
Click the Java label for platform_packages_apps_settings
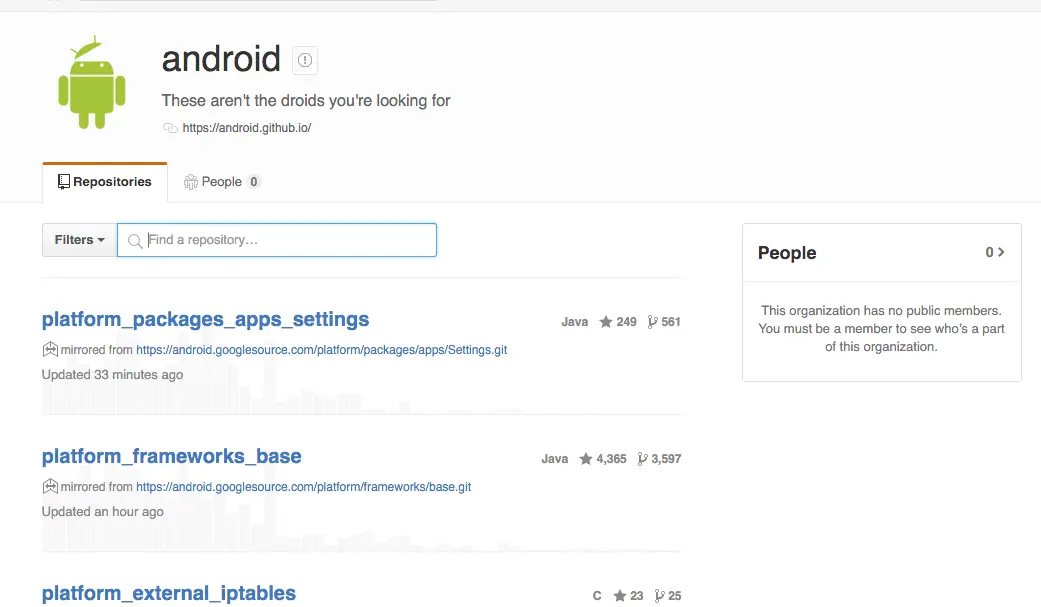[574, 322]
